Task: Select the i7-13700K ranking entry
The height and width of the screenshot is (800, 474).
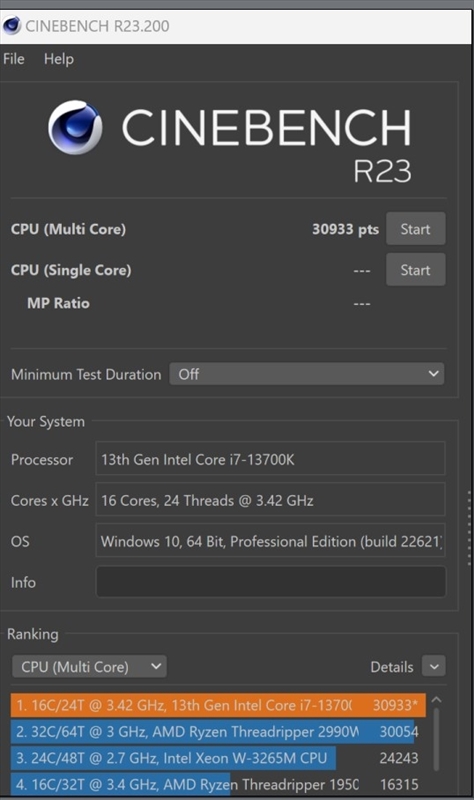Action: [218, 705]
